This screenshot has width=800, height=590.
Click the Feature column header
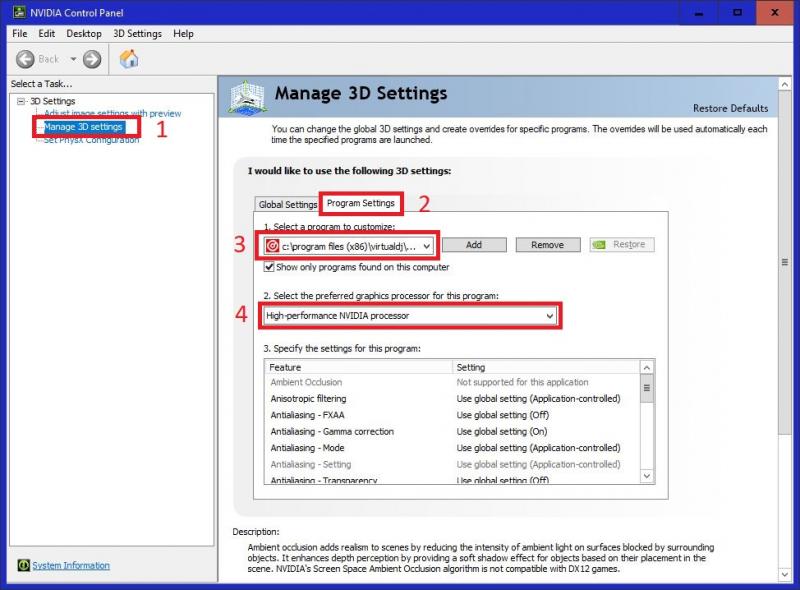pyautogui.click(x=359, y=367)
